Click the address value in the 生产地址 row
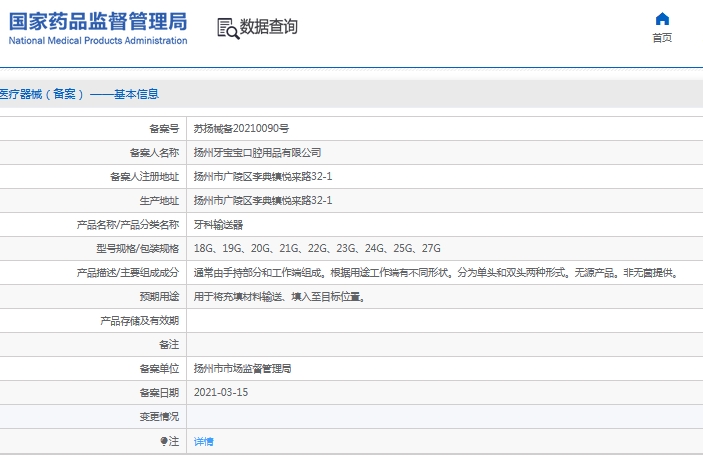This screenshot has width=703, height=463. 263,200
